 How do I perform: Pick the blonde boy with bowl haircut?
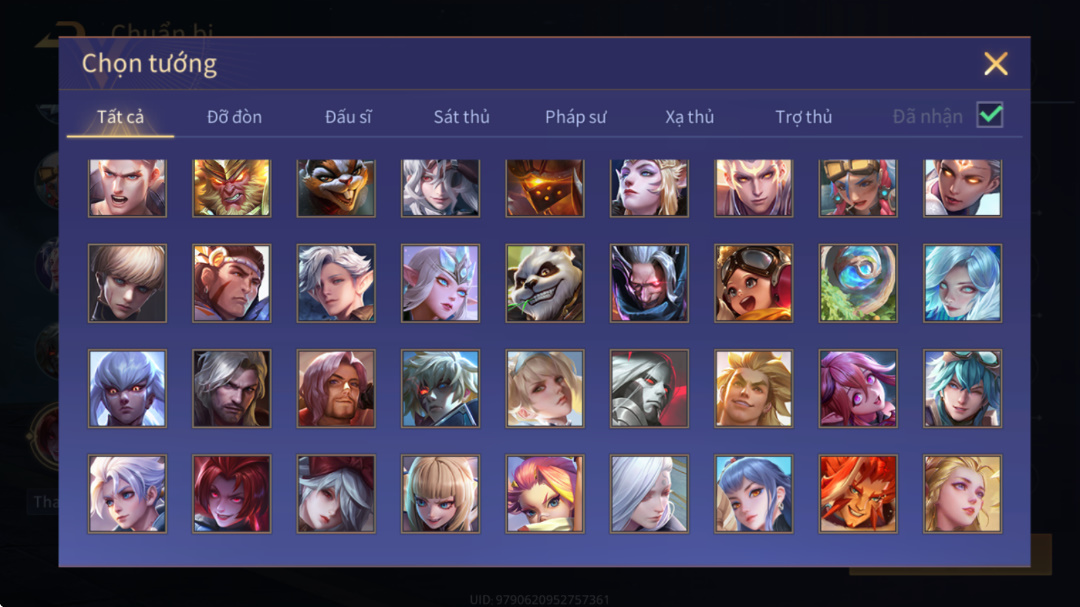tap(127, 283)
